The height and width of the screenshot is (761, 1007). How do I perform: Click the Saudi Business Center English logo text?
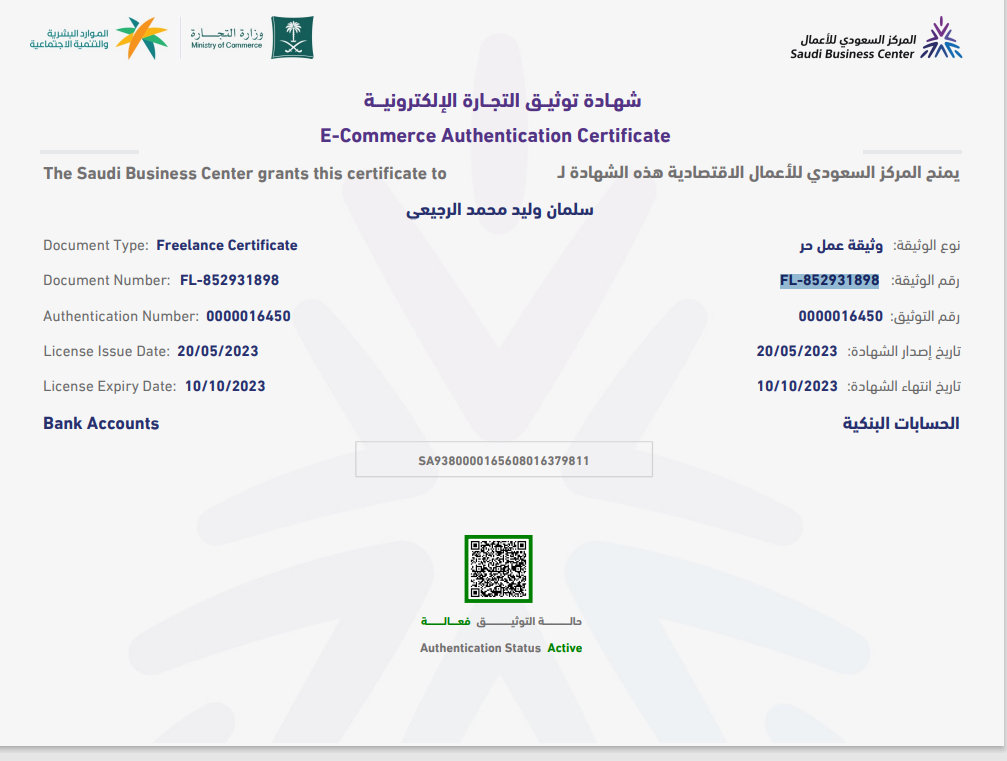tap(851, 54)
